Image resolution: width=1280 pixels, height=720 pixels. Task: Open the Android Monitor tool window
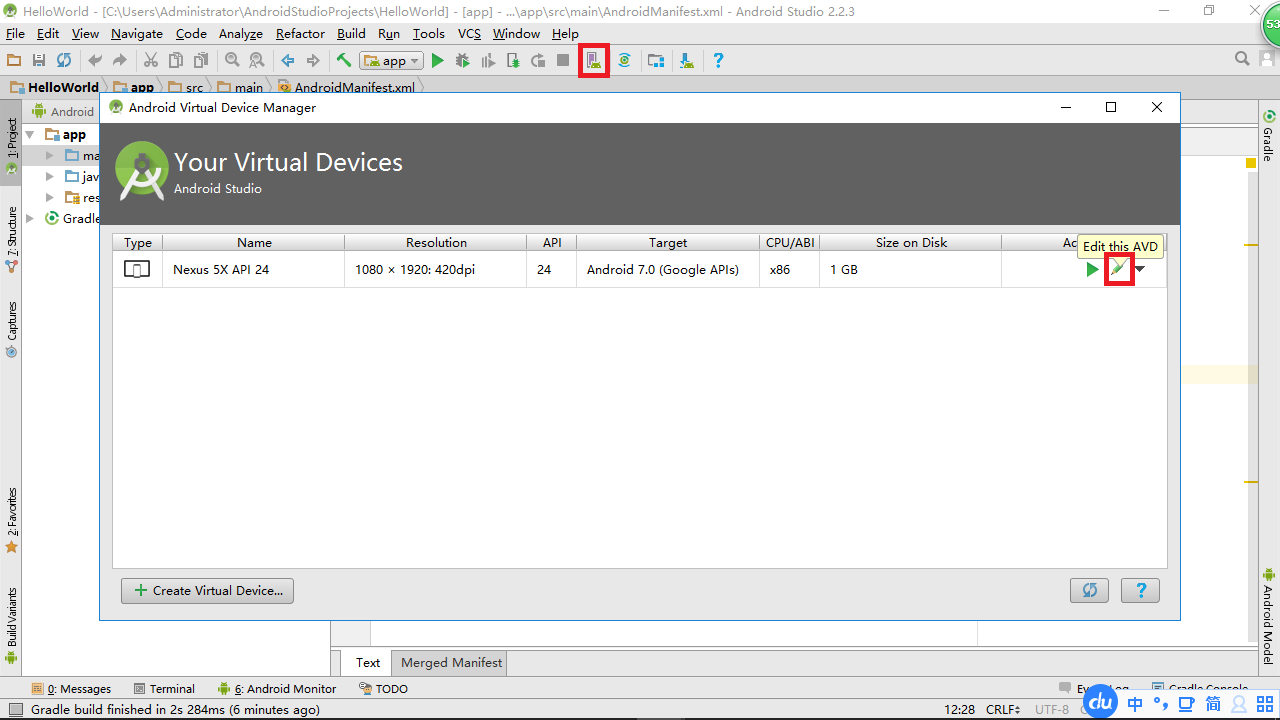(x=277, y=688)
